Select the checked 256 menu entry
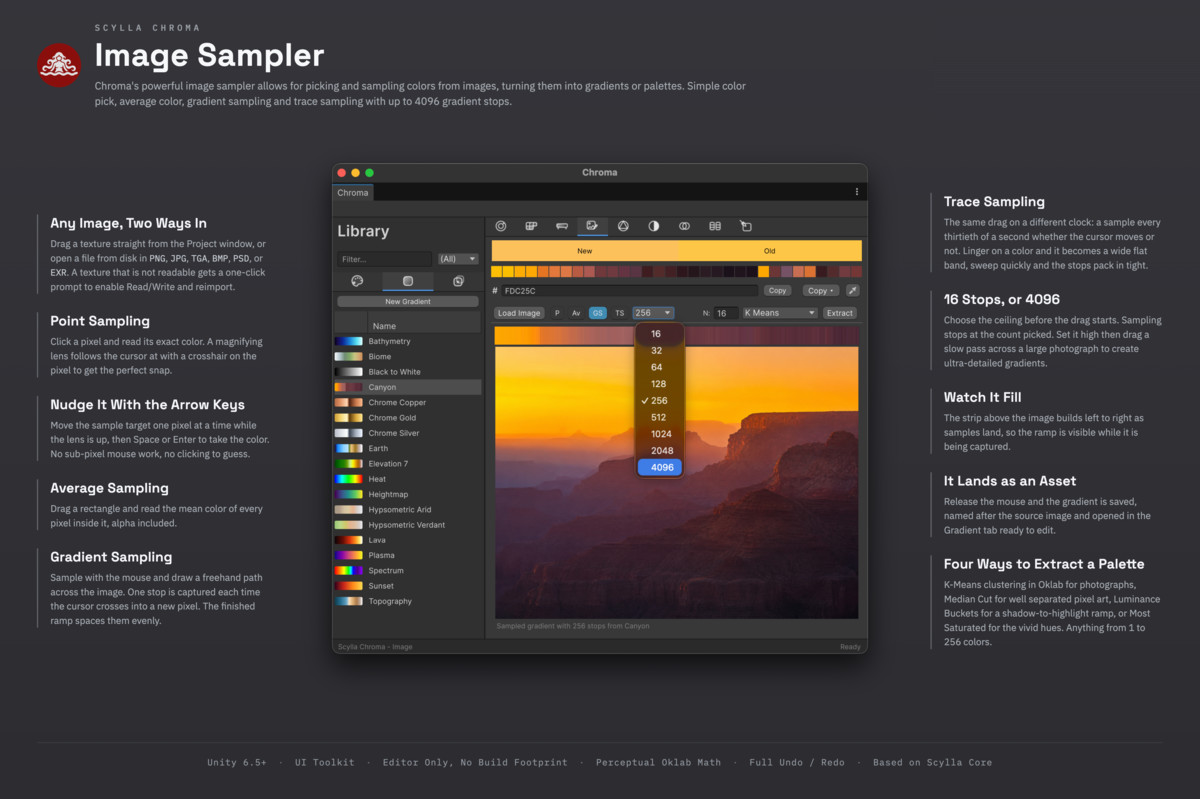Image resolution: width=1200 pixels, height=799 pixels. (660, 401)
